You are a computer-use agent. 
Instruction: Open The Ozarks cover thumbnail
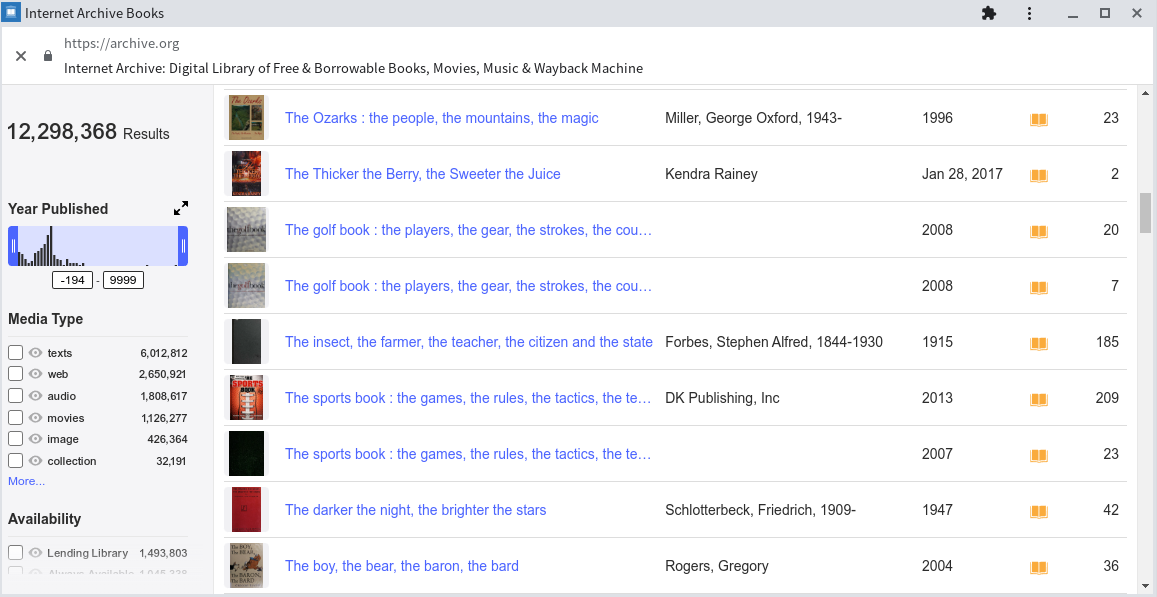(x=246, y=117)
